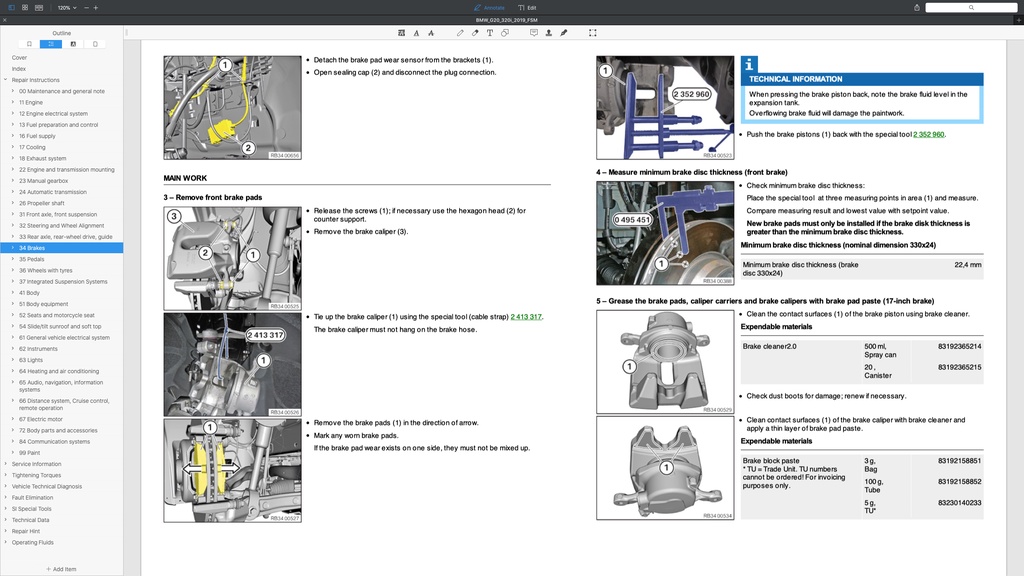Click the share icon beside search
This screenshot has height=576, width=1024.
coord(919,7)
